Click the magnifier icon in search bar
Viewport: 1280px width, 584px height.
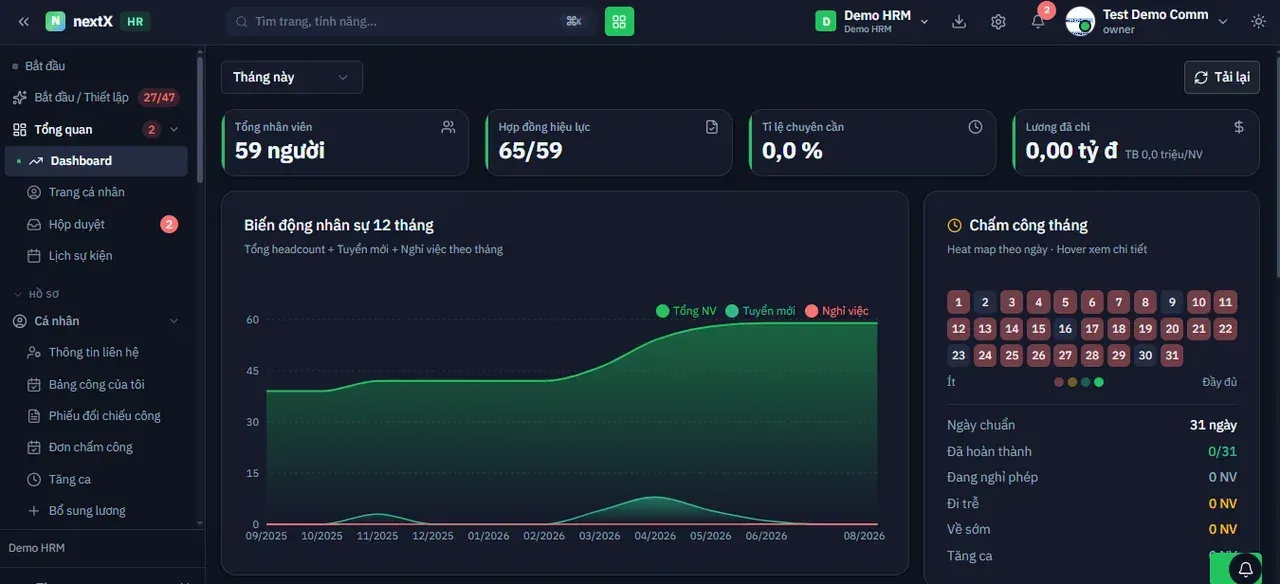click(241, 21)
